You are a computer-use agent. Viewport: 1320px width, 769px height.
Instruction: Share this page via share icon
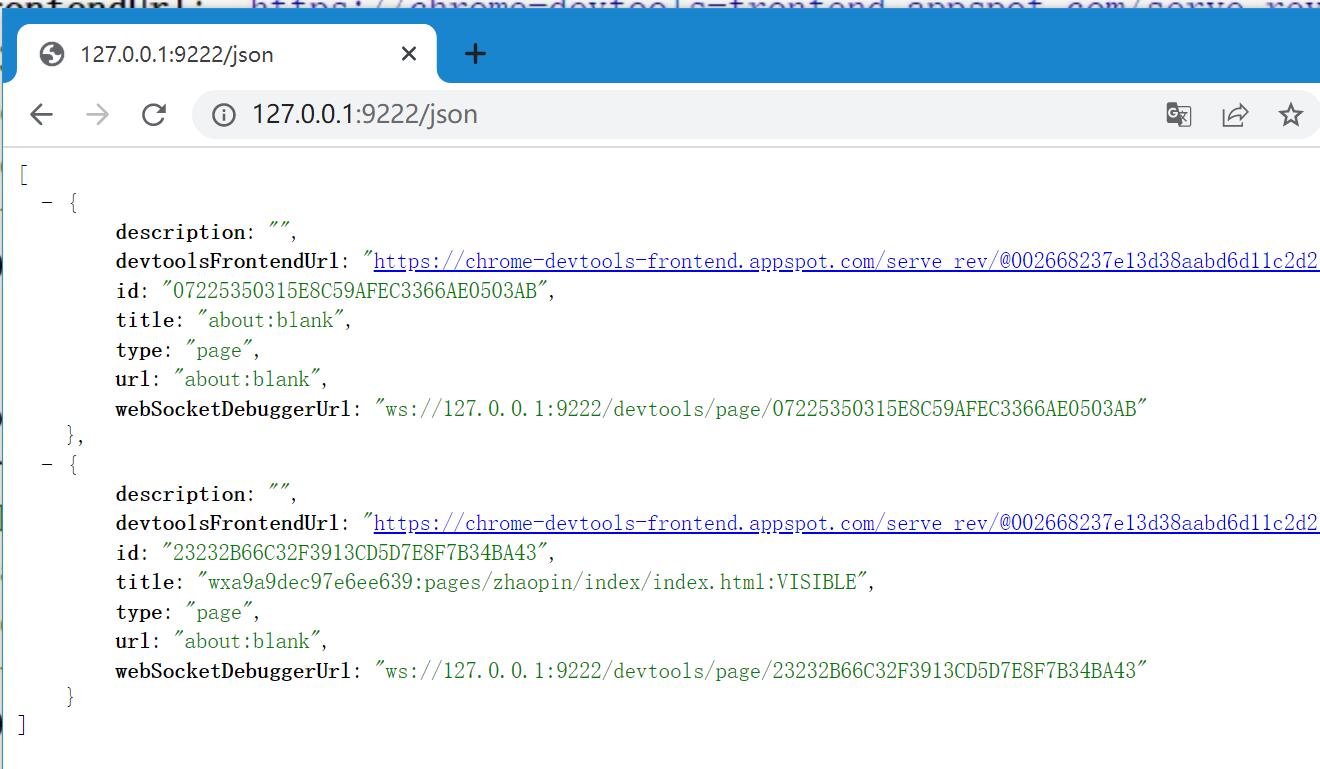[1235, 114]
